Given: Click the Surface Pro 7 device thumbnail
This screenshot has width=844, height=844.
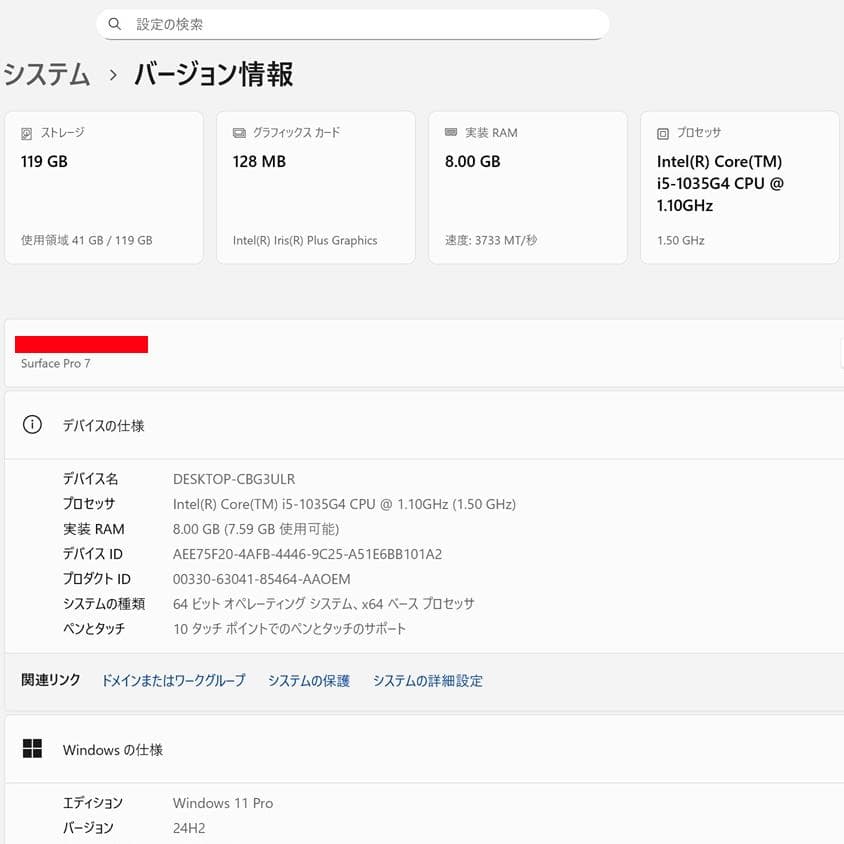Looking at the screenshot, I should [x=81, y=344].
